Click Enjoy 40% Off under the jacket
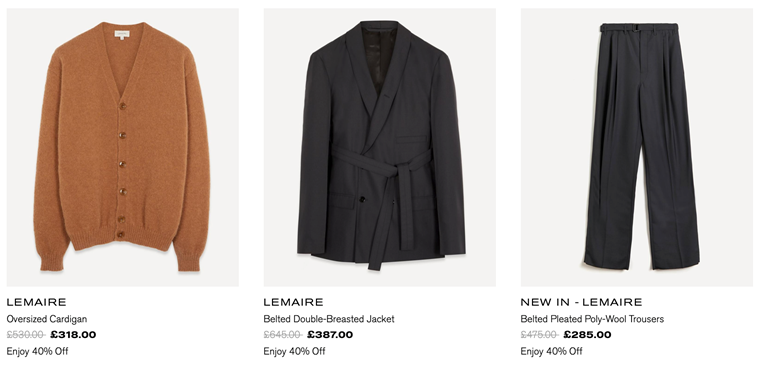Viewport: 763px width, 367px height. coord(294,351)
